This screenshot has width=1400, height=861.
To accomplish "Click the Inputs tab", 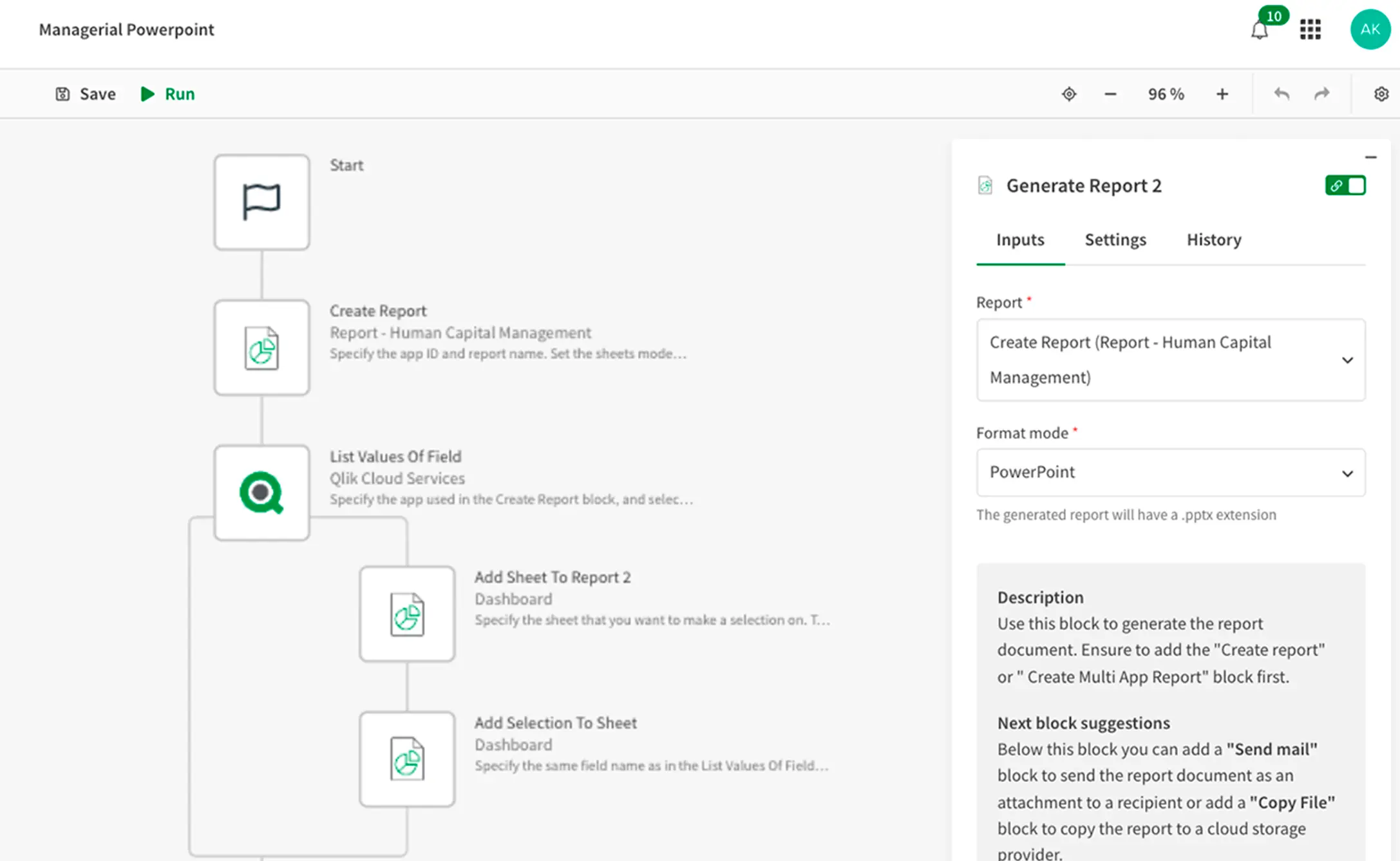I will point(1020,239).
